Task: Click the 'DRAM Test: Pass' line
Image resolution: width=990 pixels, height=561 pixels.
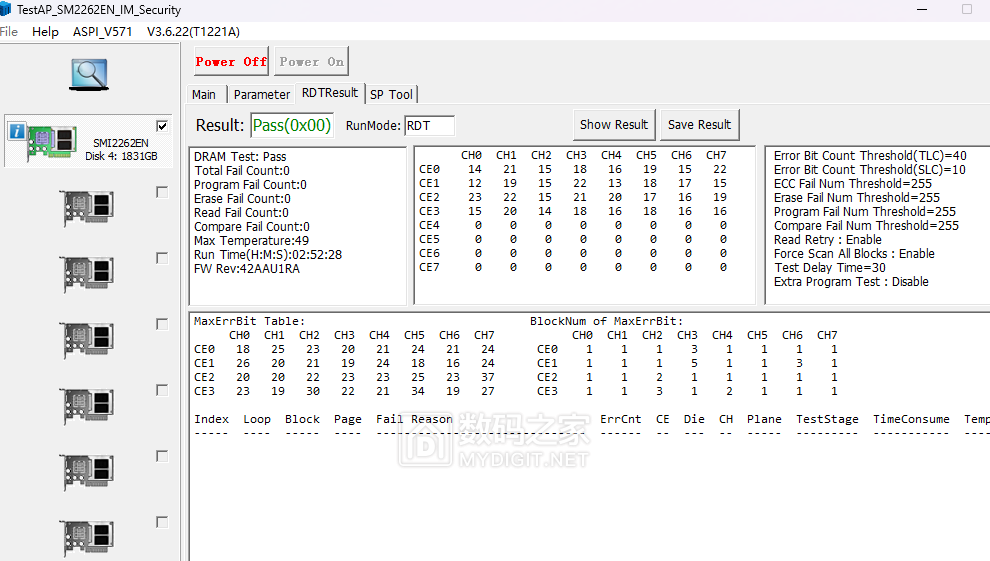Action: [x=240, y=156]
